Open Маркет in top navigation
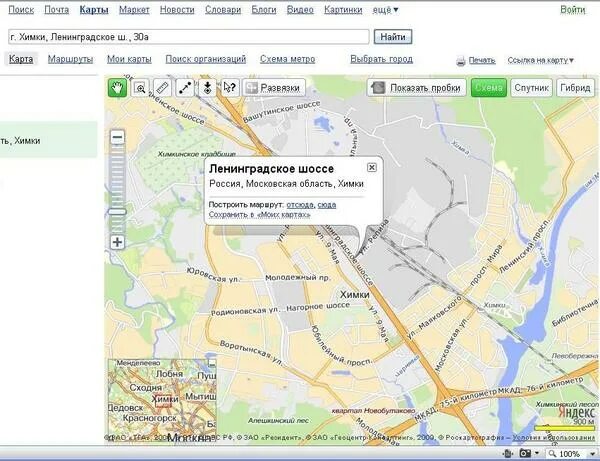The image size is (600, 461). pyautogui.click(x=134, y=10)
